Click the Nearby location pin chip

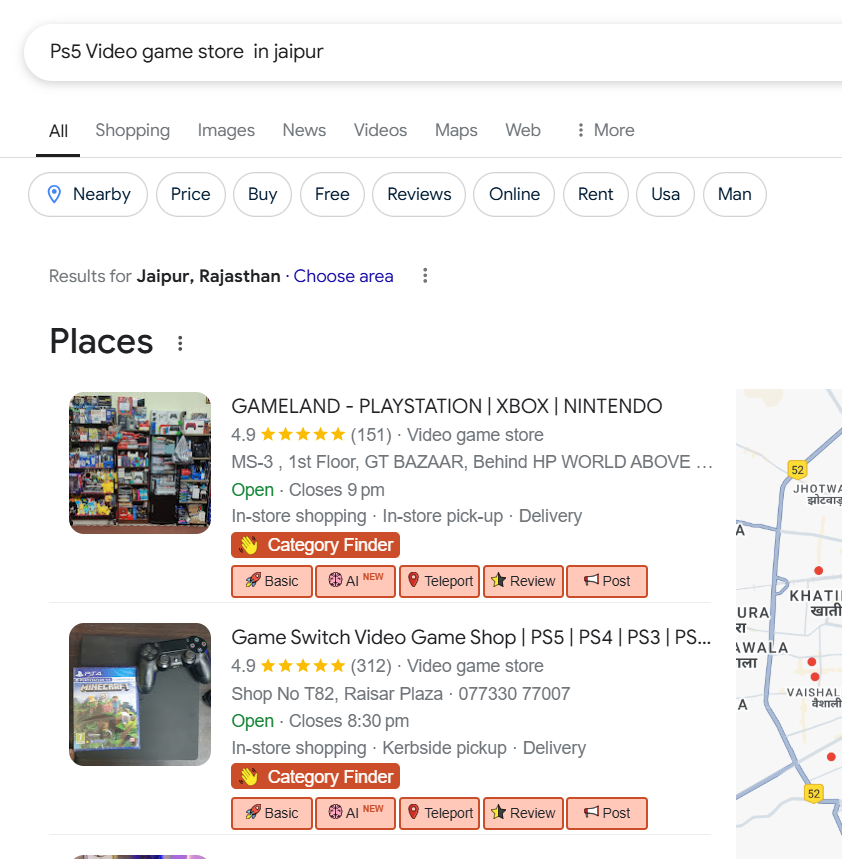(x=88, y=194)
